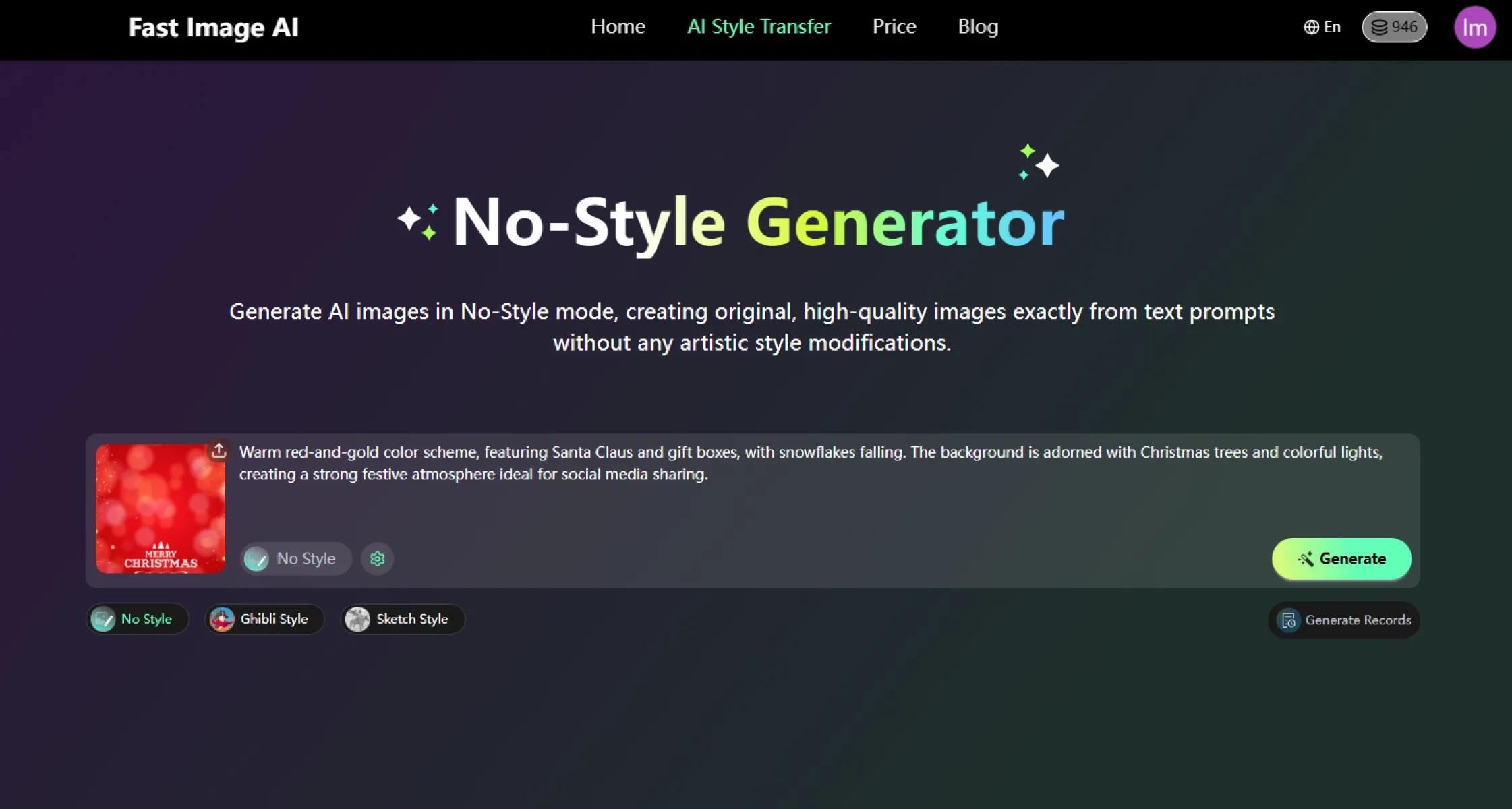Open the AI Style Transfer menu
Screen dimensions: 1512x809
[759, 26]
